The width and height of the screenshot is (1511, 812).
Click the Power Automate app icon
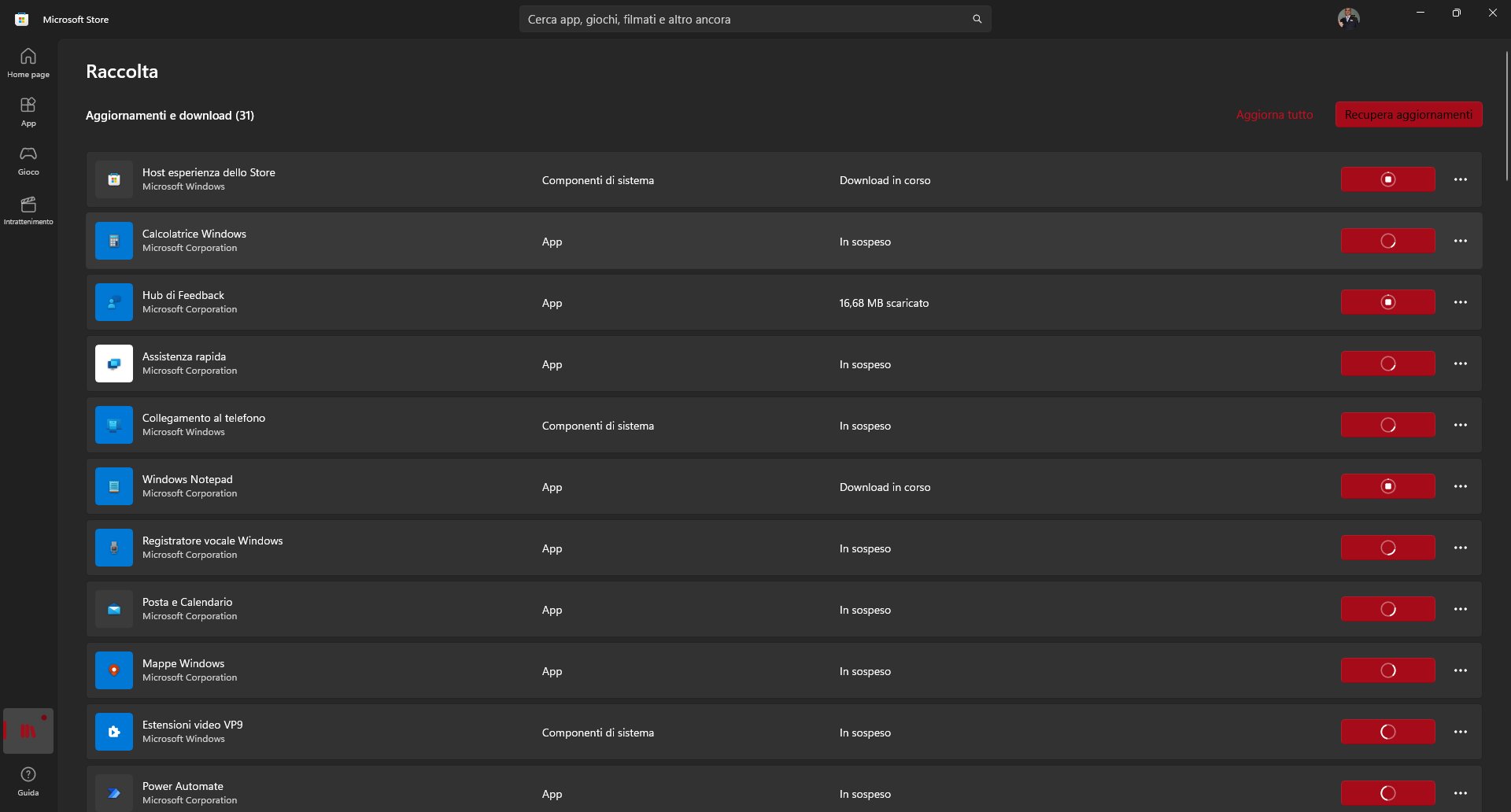pyautogui.click(x=114, y=793)
